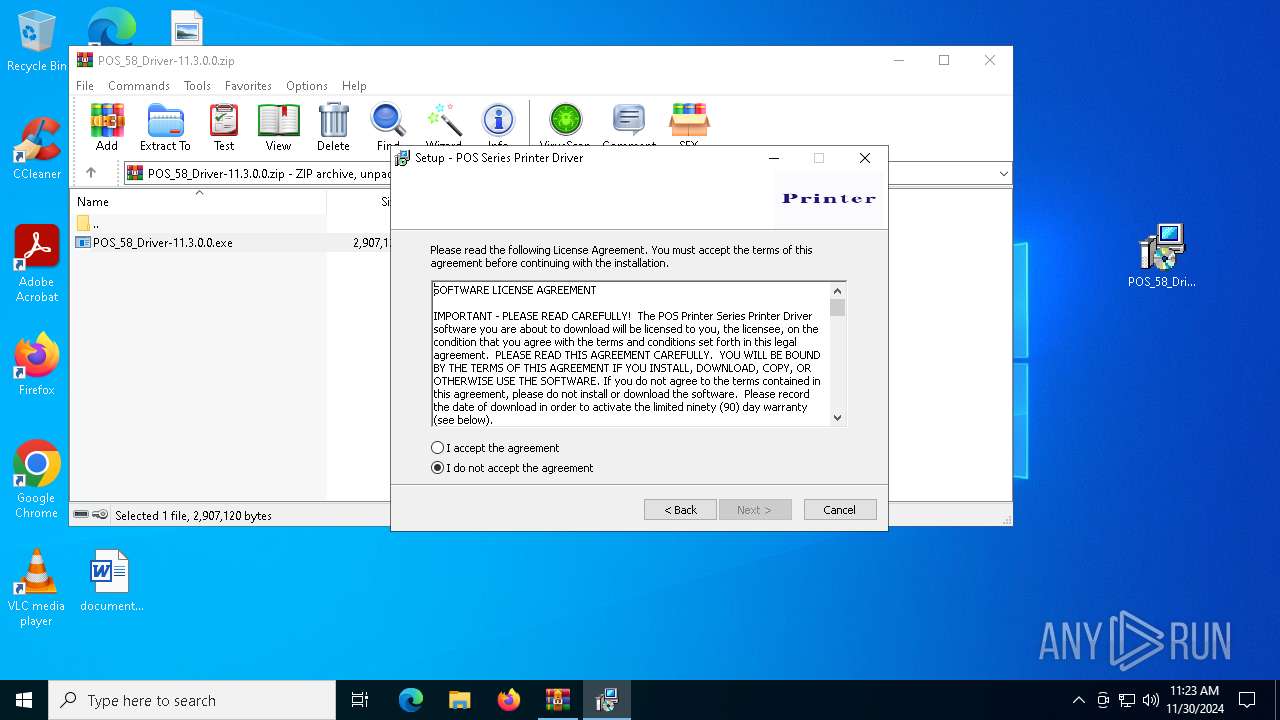Open notification center in taskbar

1247,700
